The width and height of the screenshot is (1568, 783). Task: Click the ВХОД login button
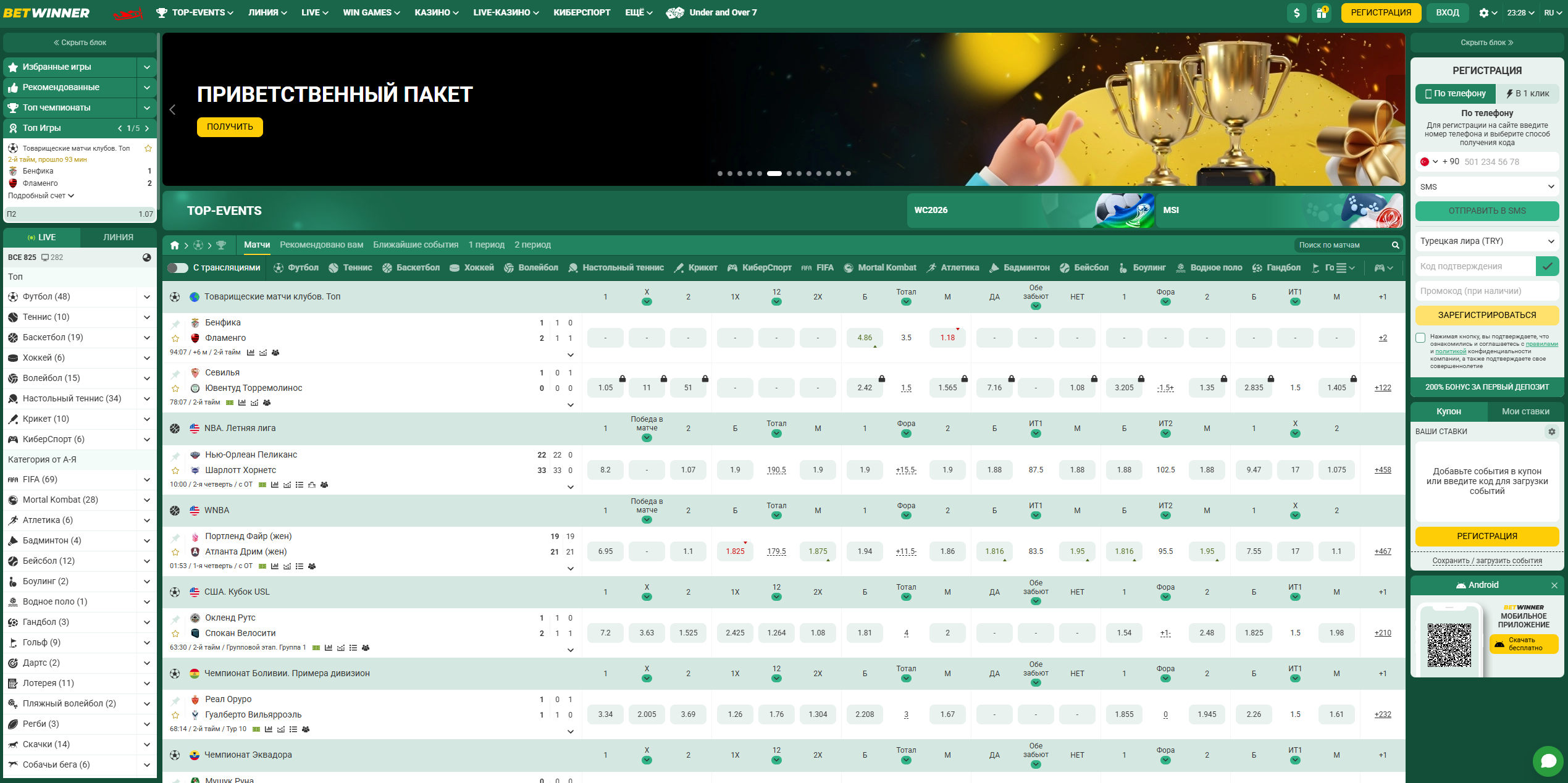[x=1447, y=13]
